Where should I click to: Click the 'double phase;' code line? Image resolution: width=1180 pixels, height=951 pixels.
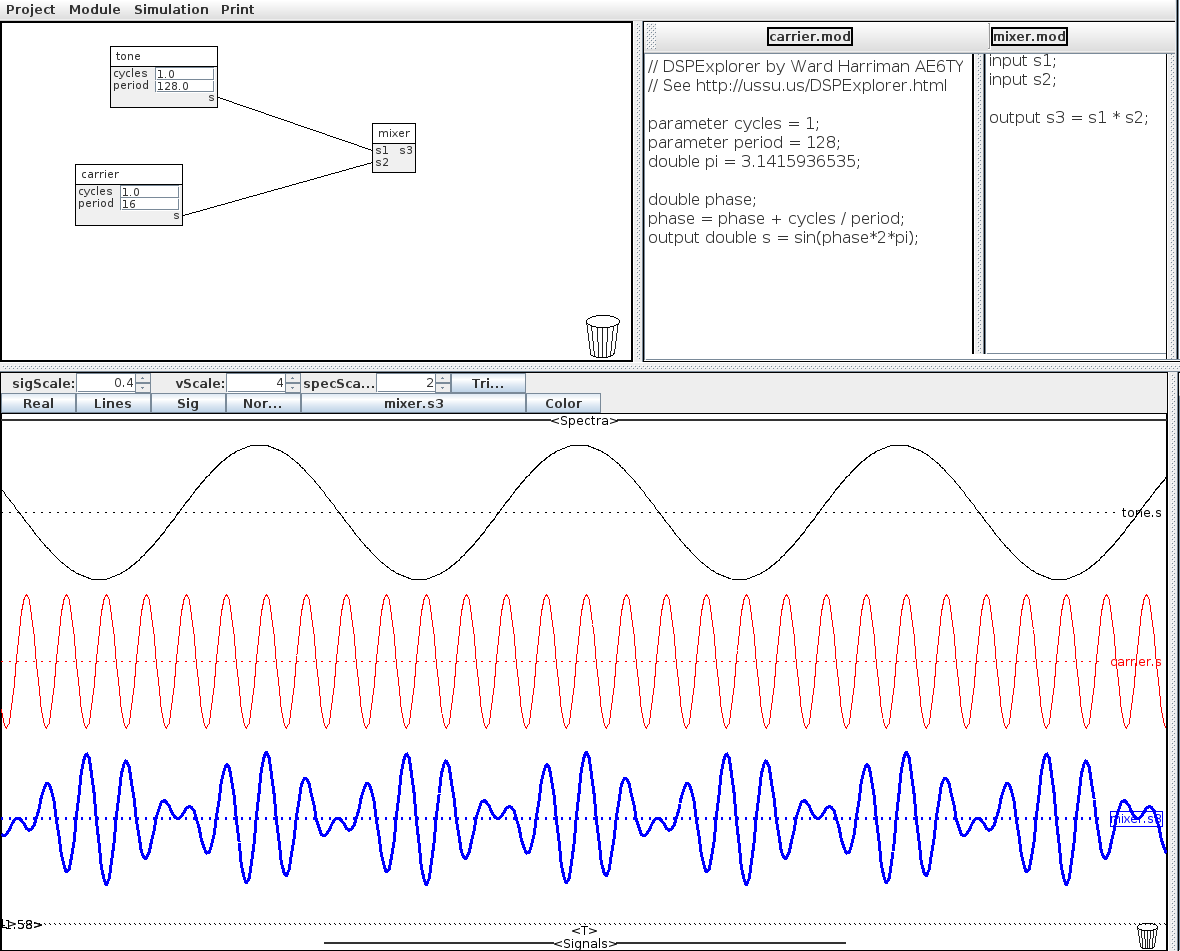click(701, 199)
